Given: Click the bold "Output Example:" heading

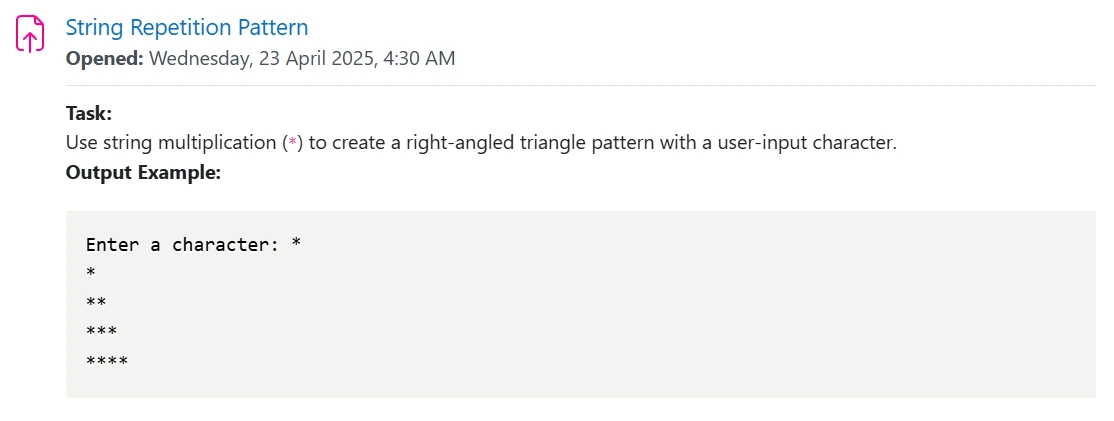Looking at the screenshot, I should click(x=144, y=173).
